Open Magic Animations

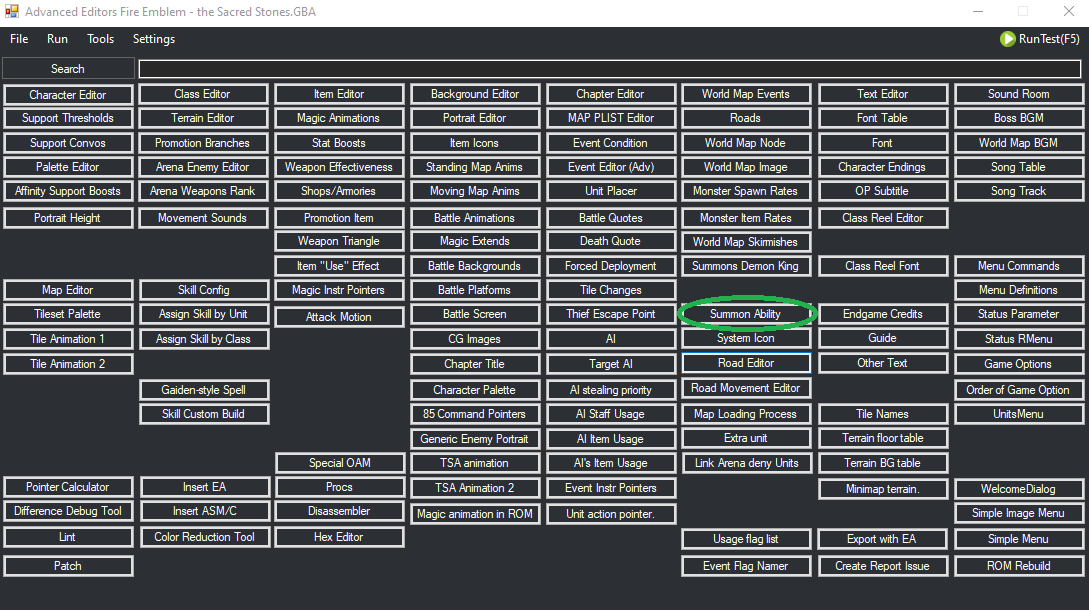(338, 118)
